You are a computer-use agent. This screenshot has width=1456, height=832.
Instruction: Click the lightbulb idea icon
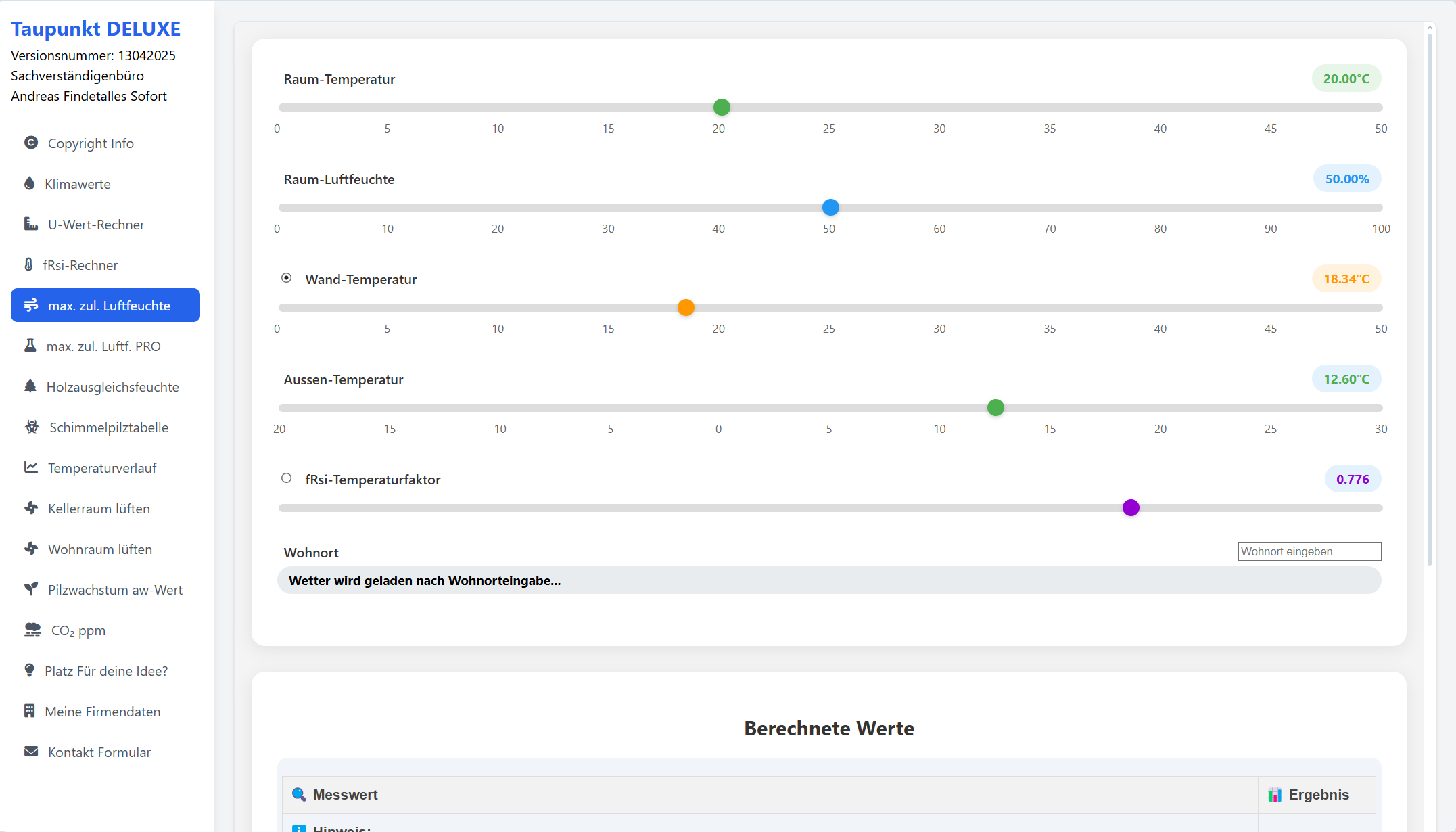[29, 670]
